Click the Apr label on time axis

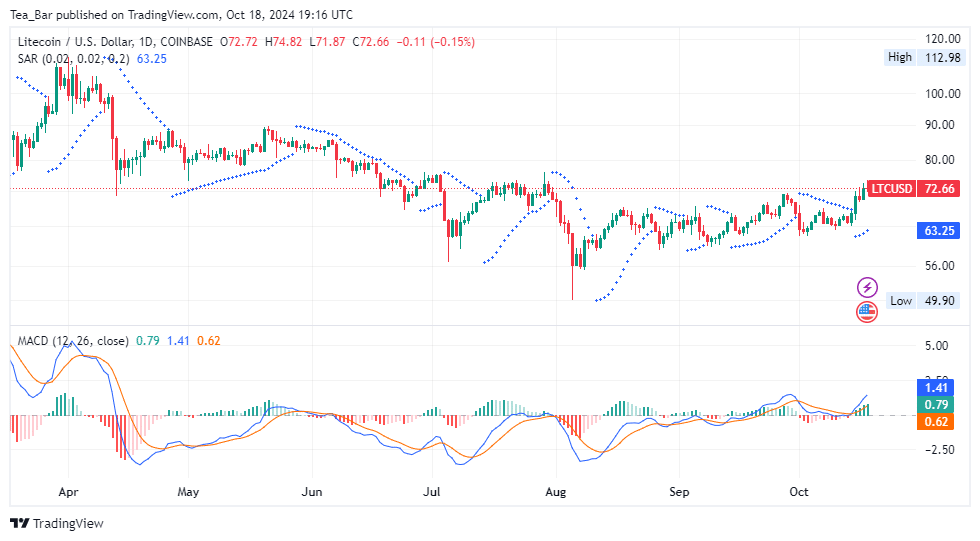tap(68, 492)
